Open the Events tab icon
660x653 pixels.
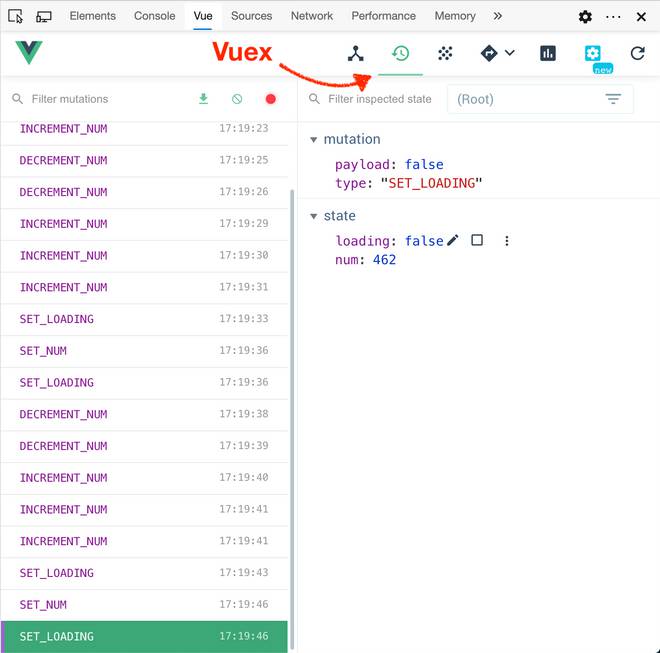[x=446, y=54]
